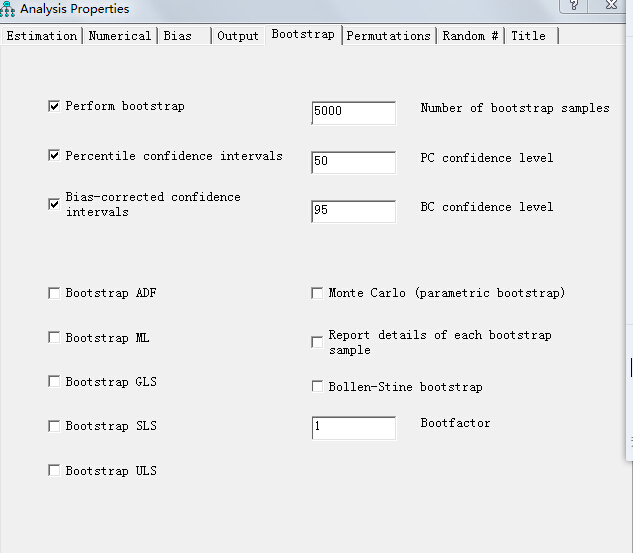The width and height of the screenshot is (633, 553).
Task: Go to the Output tab
Action: (x=238, y=36)
